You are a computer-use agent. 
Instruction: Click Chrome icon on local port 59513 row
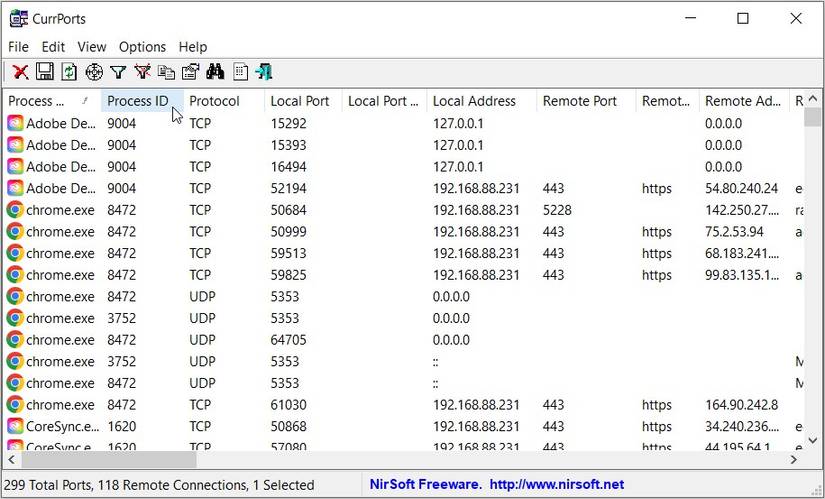15,253
